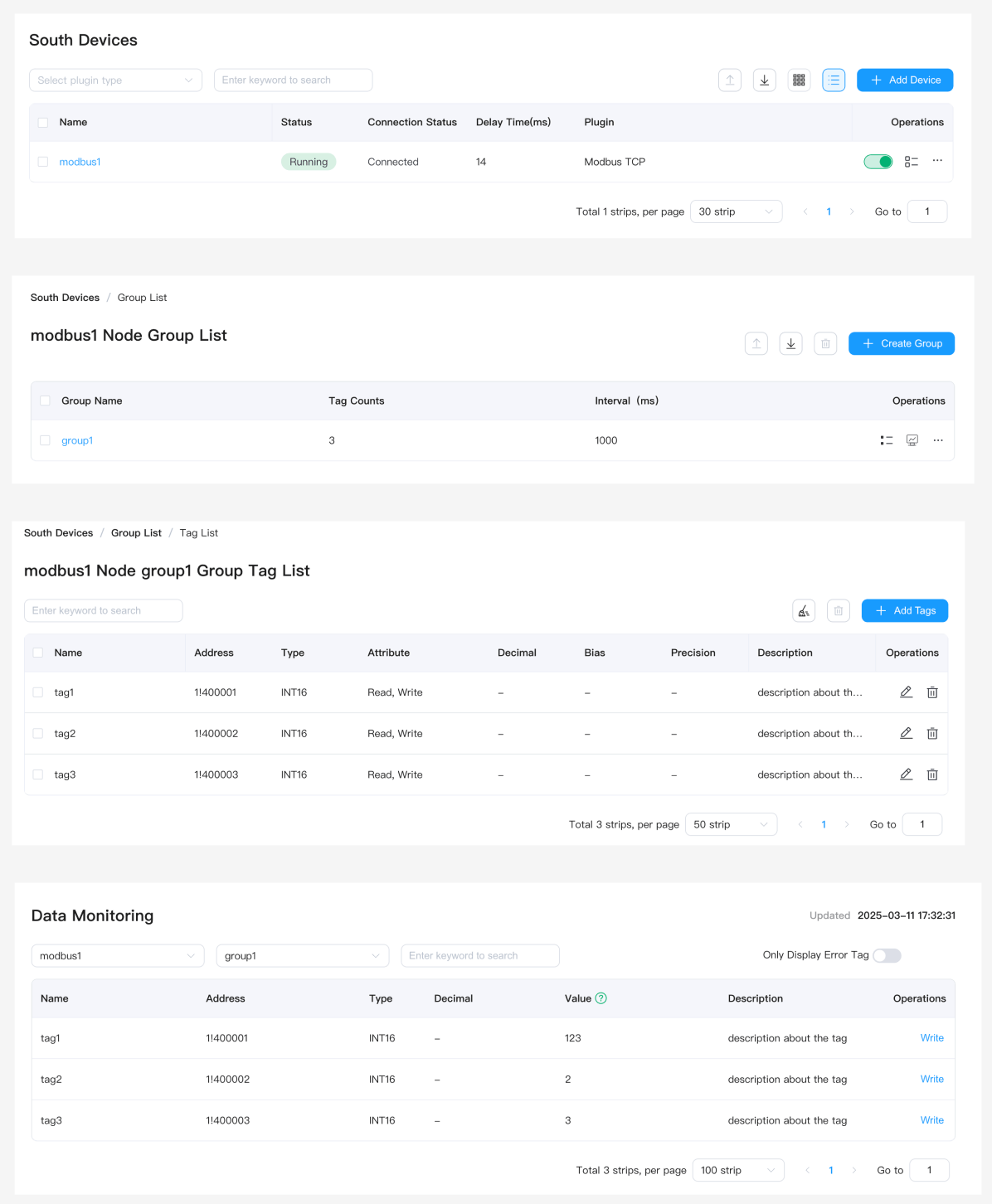992x1204 pixels.
Task: Click the Value column help icon
Action: tap(601, 998)
